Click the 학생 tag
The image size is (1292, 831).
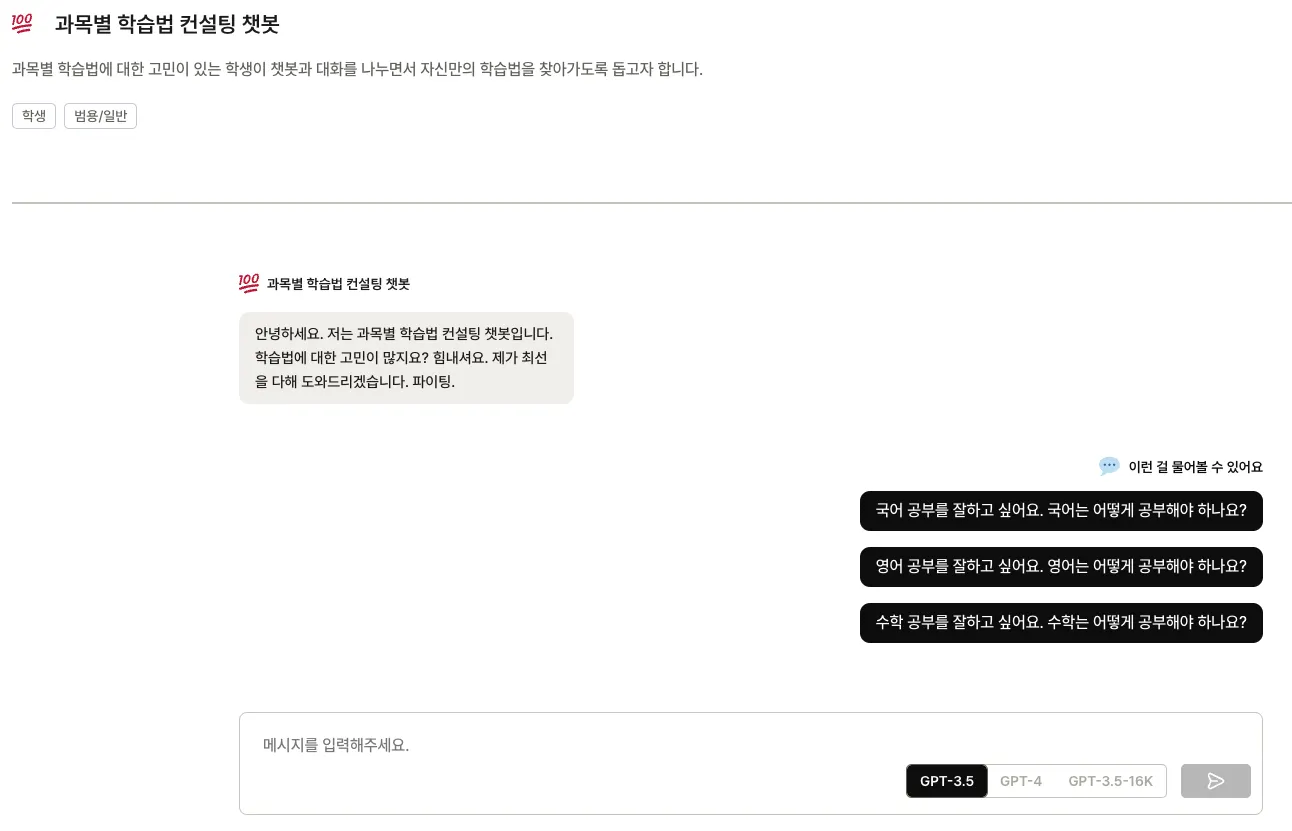click(34, 116)
